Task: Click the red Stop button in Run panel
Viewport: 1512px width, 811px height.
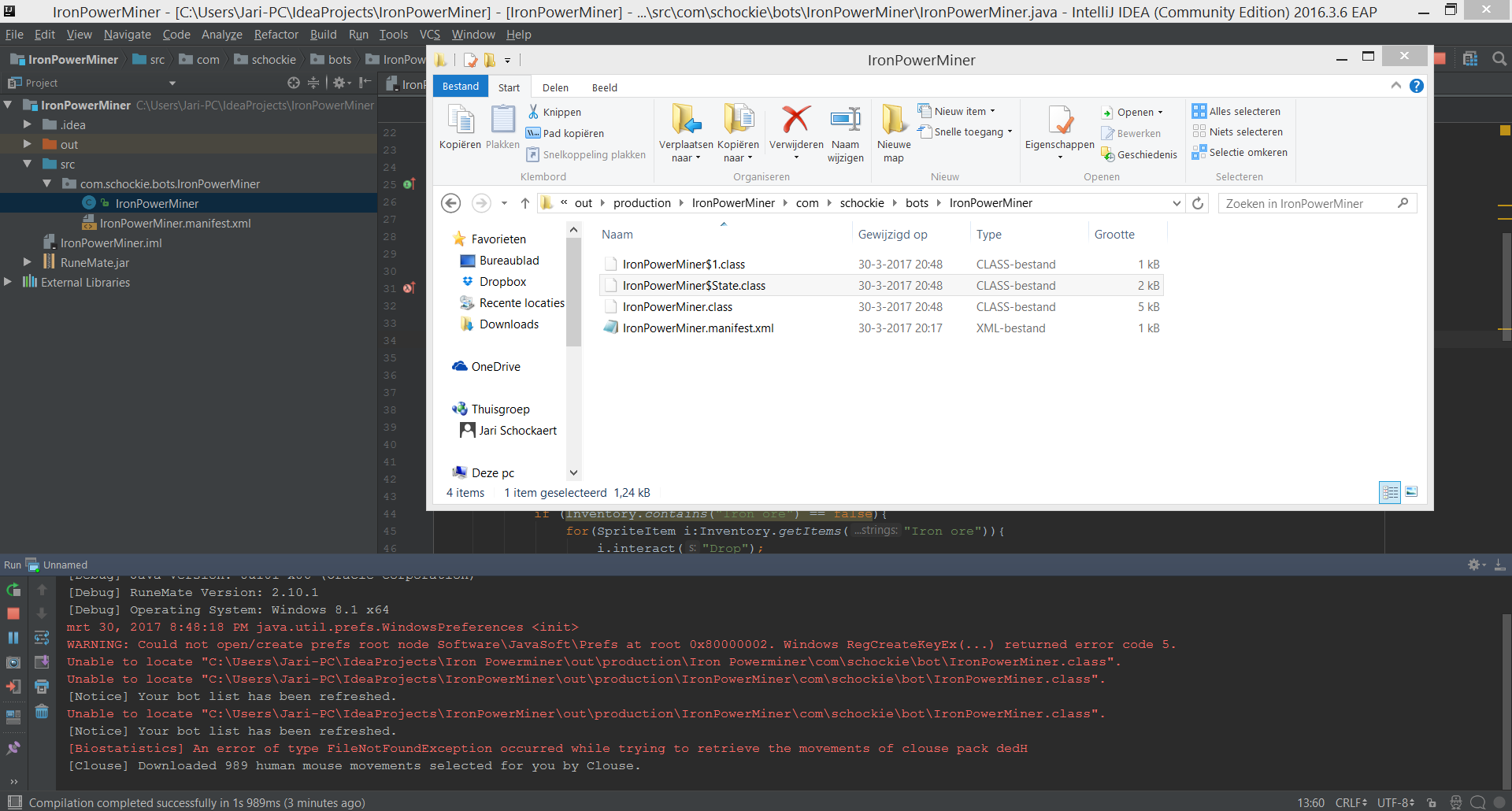Action: [13, 613]
